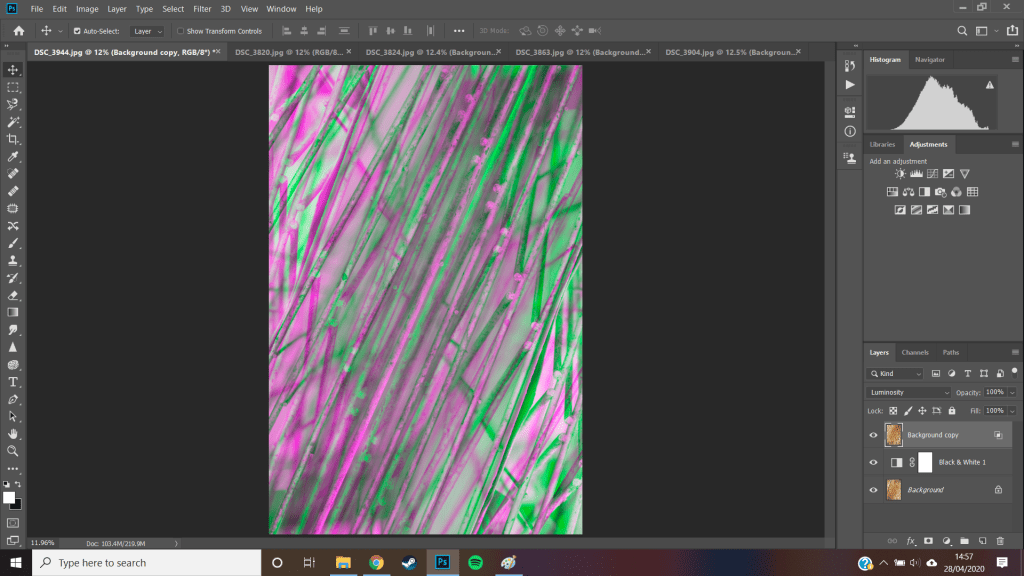Switch to the DSC_3820.jpg document tab

click(x=288, y=52)
